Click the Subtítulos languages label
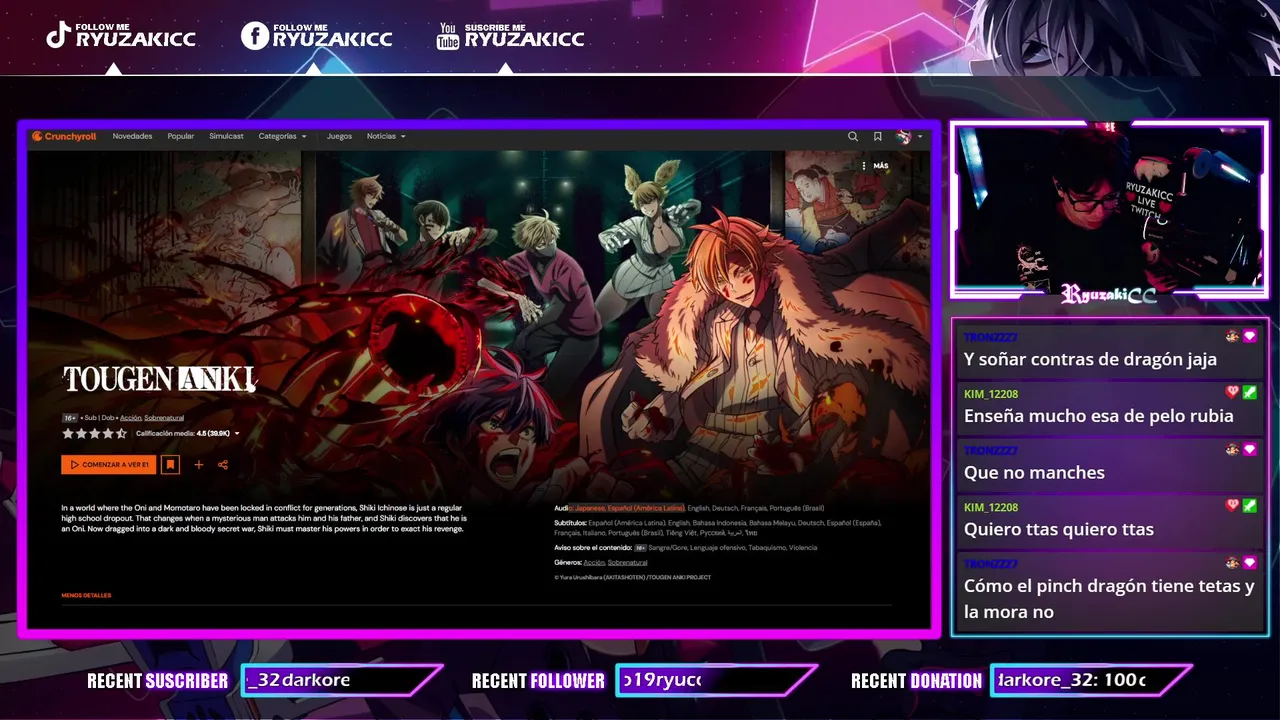This screenshot has height=720, width=1280. 570,523
